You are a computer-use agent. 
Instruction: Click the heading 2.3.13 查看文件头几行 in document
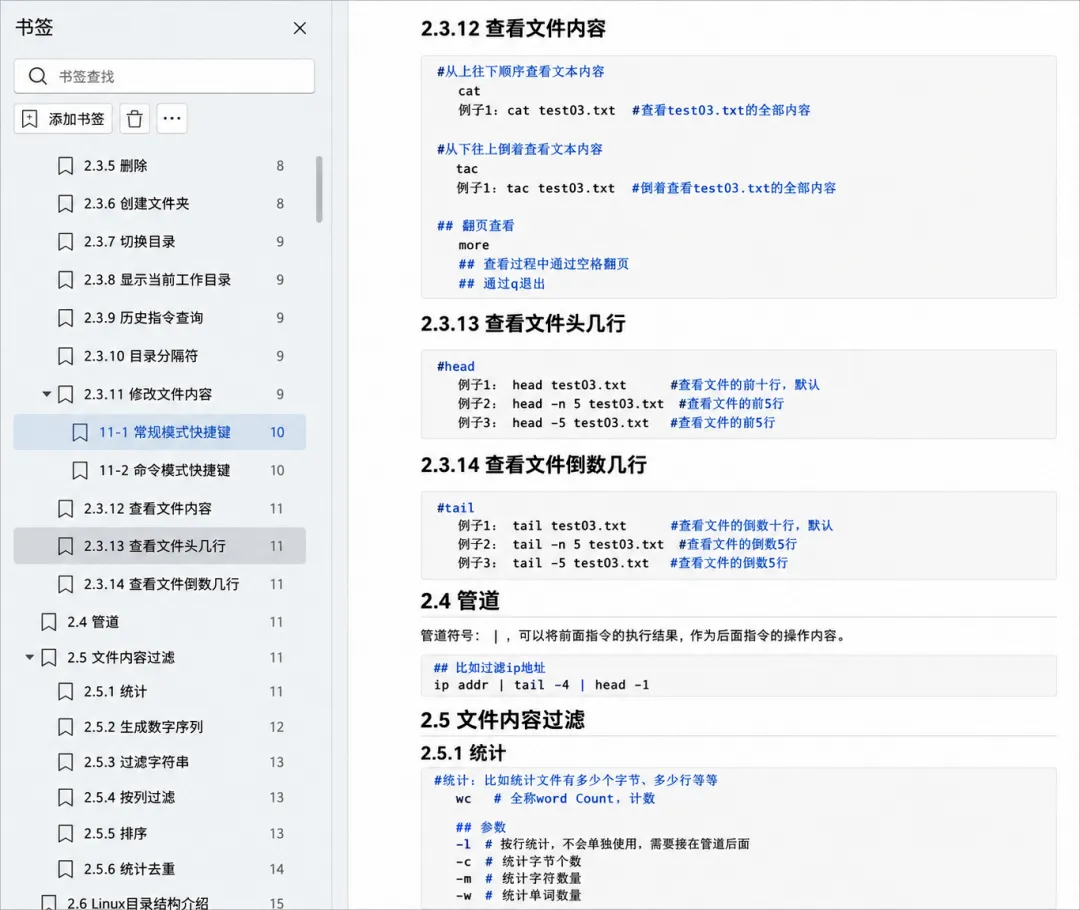[523, 324]
